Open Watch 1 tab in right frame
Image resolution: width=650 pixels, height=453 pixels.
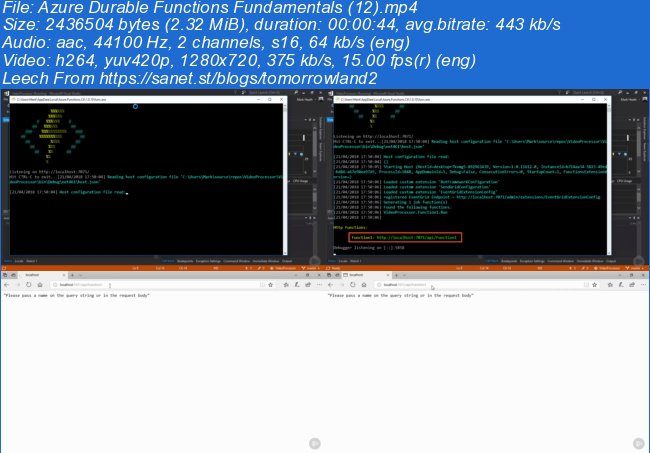pos(356,261)
